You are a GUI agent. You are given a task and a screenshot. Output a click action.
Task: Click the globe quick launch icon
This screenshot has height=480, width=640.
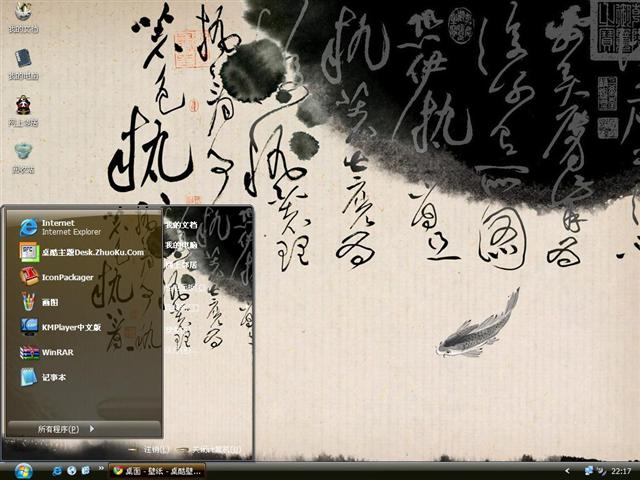(x=72, y=471)
